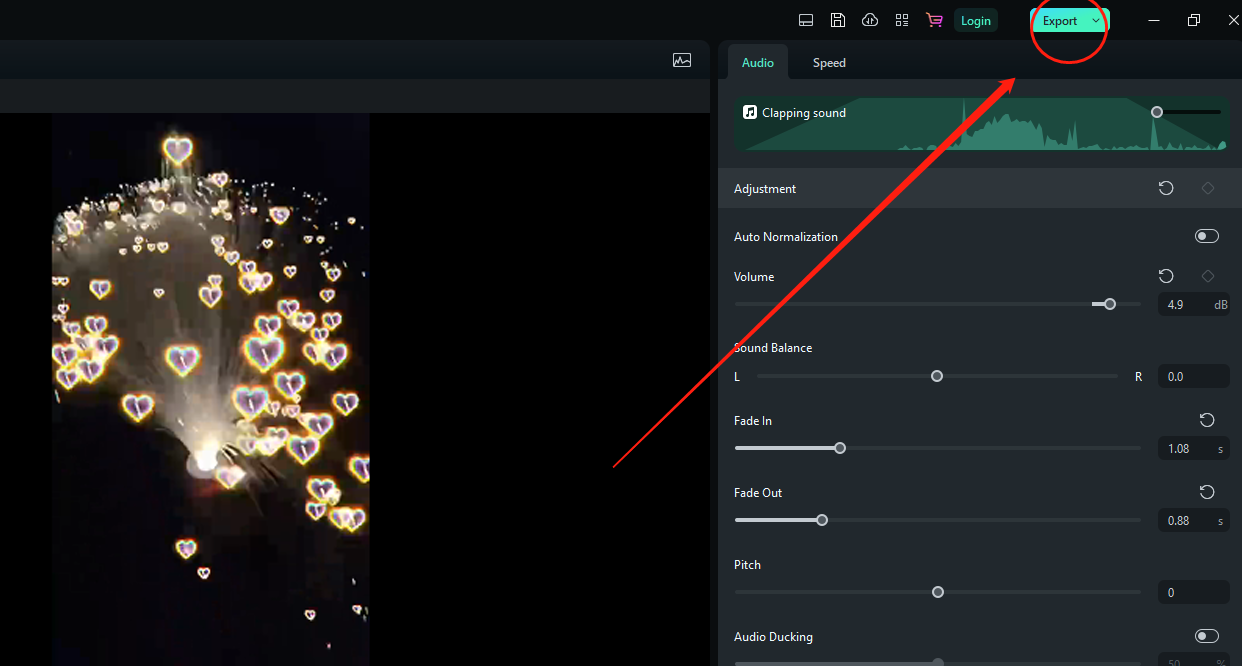
Task: Click the Export button
Action: point(1059,21)
